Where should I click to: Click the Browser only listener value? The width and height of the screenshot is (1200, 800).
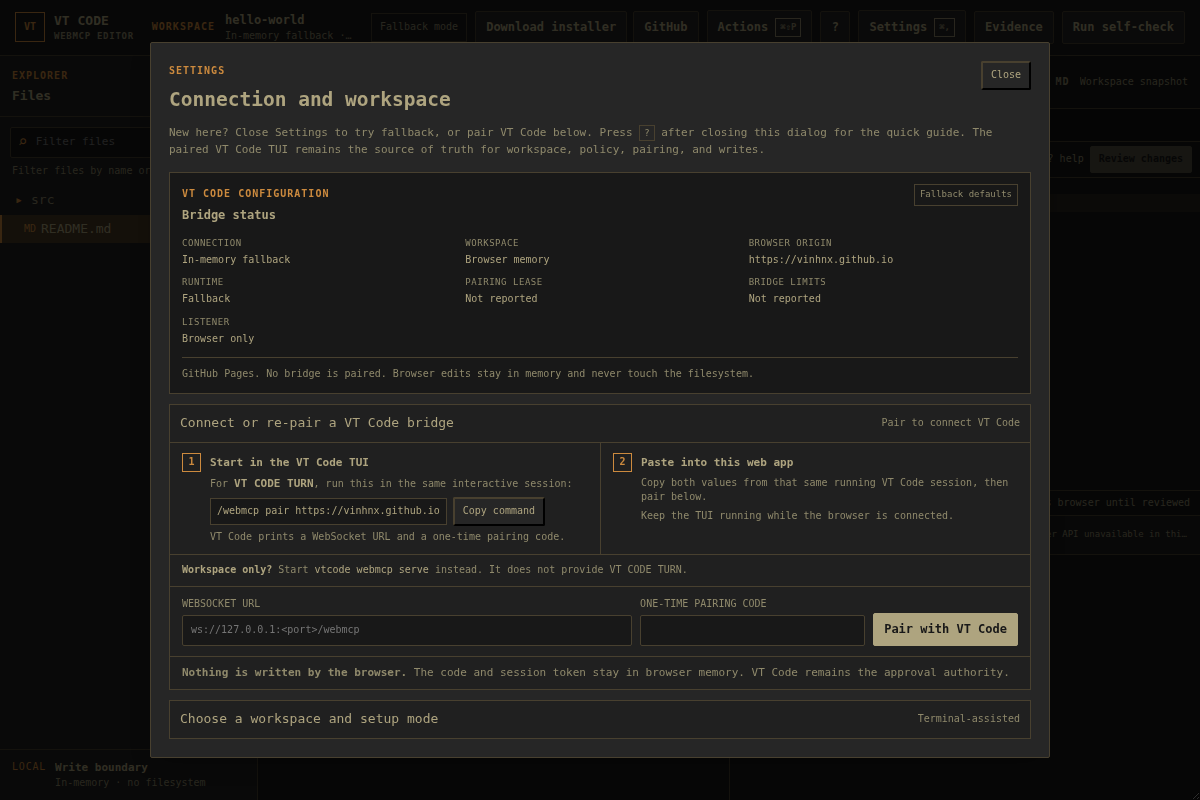tap(218, 339)
